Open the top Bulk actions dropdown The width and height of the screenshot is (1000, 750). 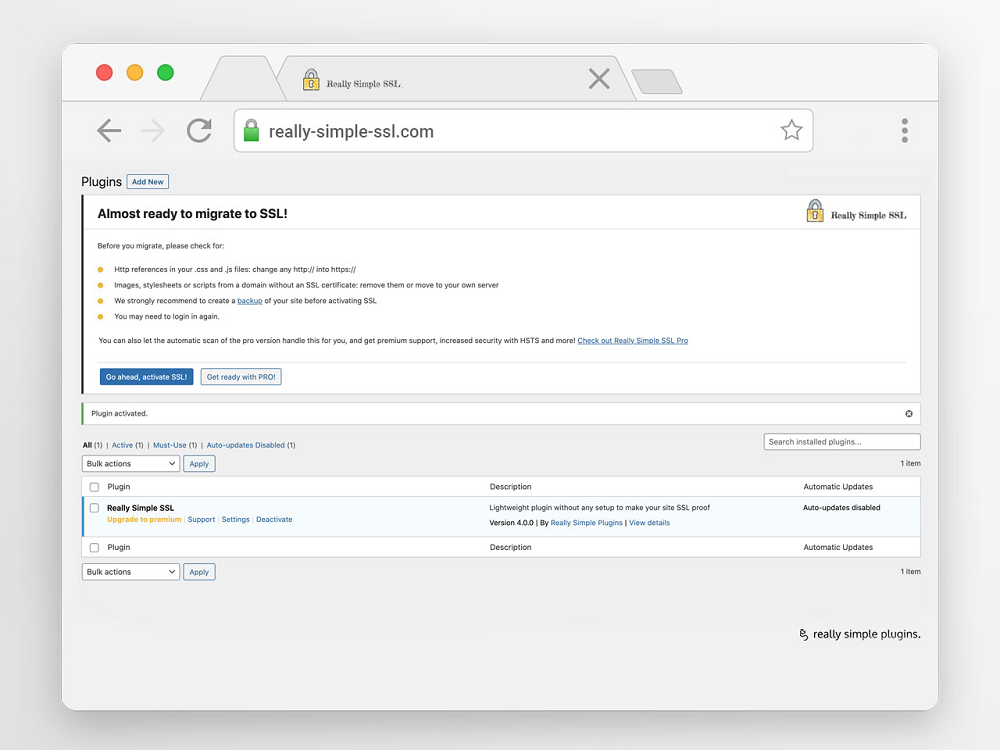[x=130, y=464]
